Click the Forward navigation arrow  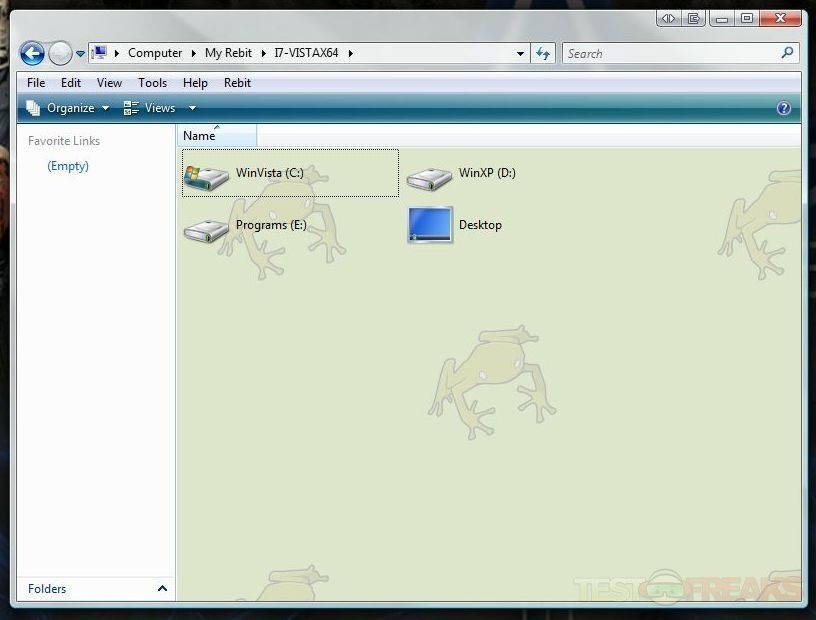coord(60,54)
